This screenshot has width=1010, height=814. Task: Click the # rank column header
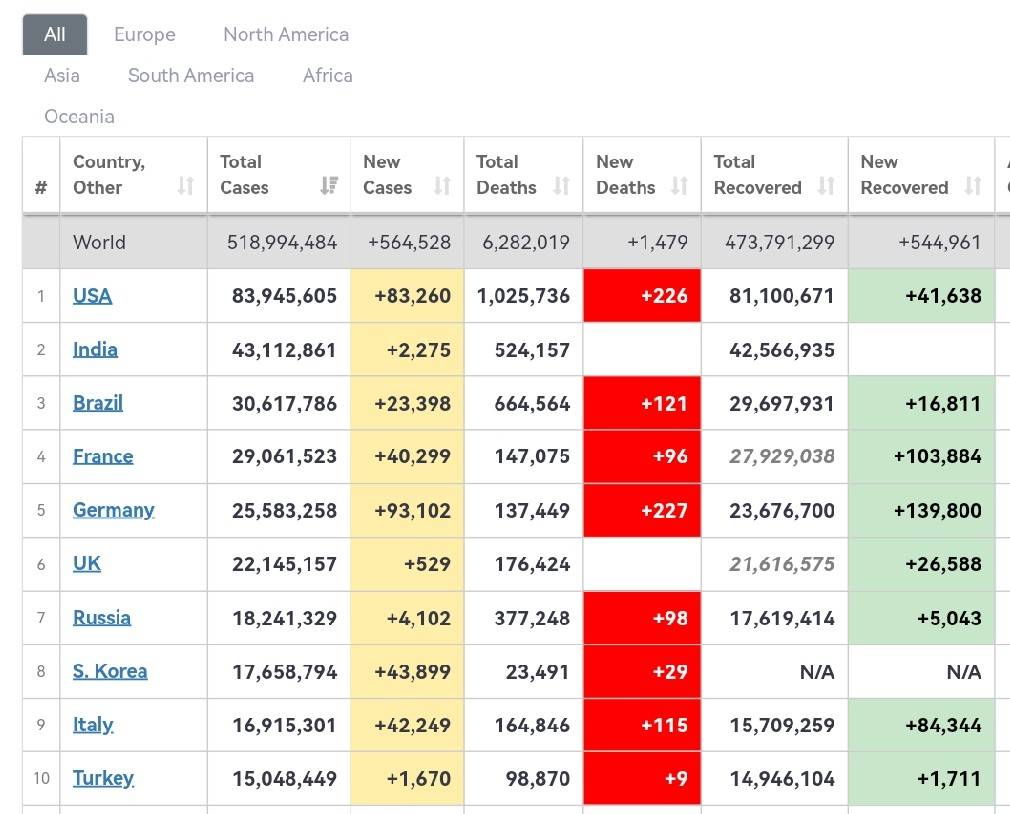41,187
